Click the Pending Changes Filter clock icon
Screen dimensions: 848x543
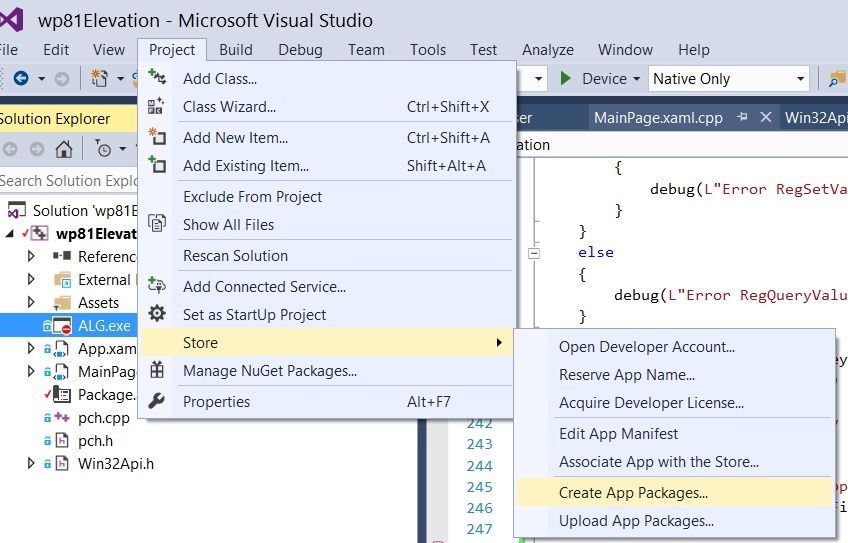pos(103,148)
